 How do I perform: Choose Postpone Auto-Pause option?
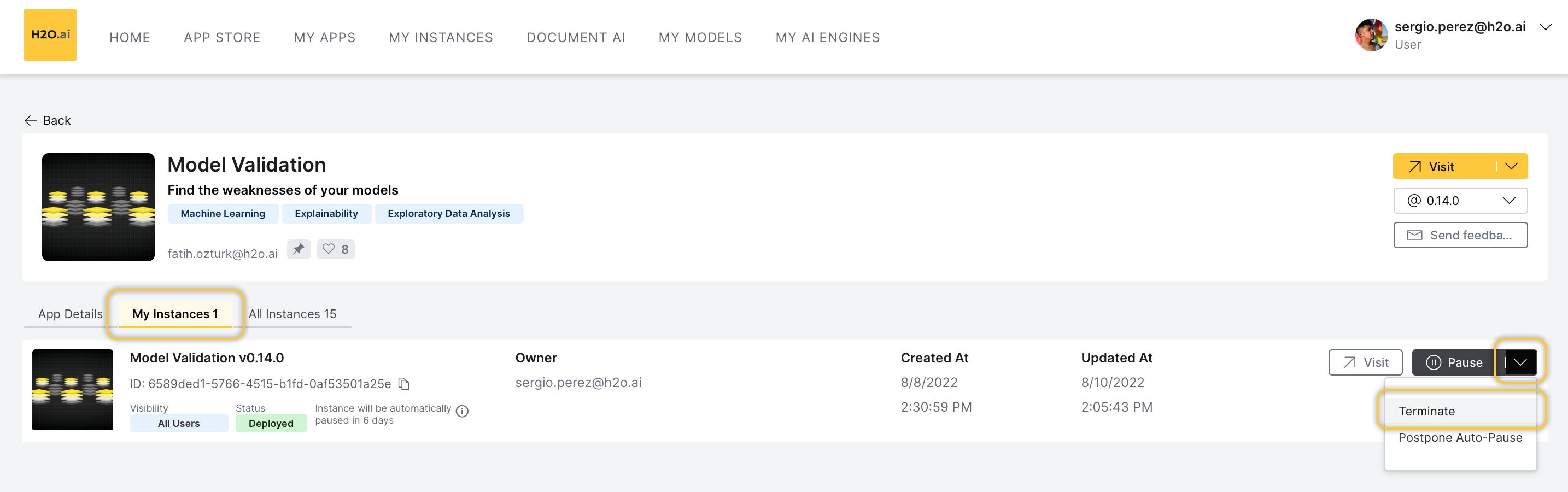click(x=1460, y=437)
